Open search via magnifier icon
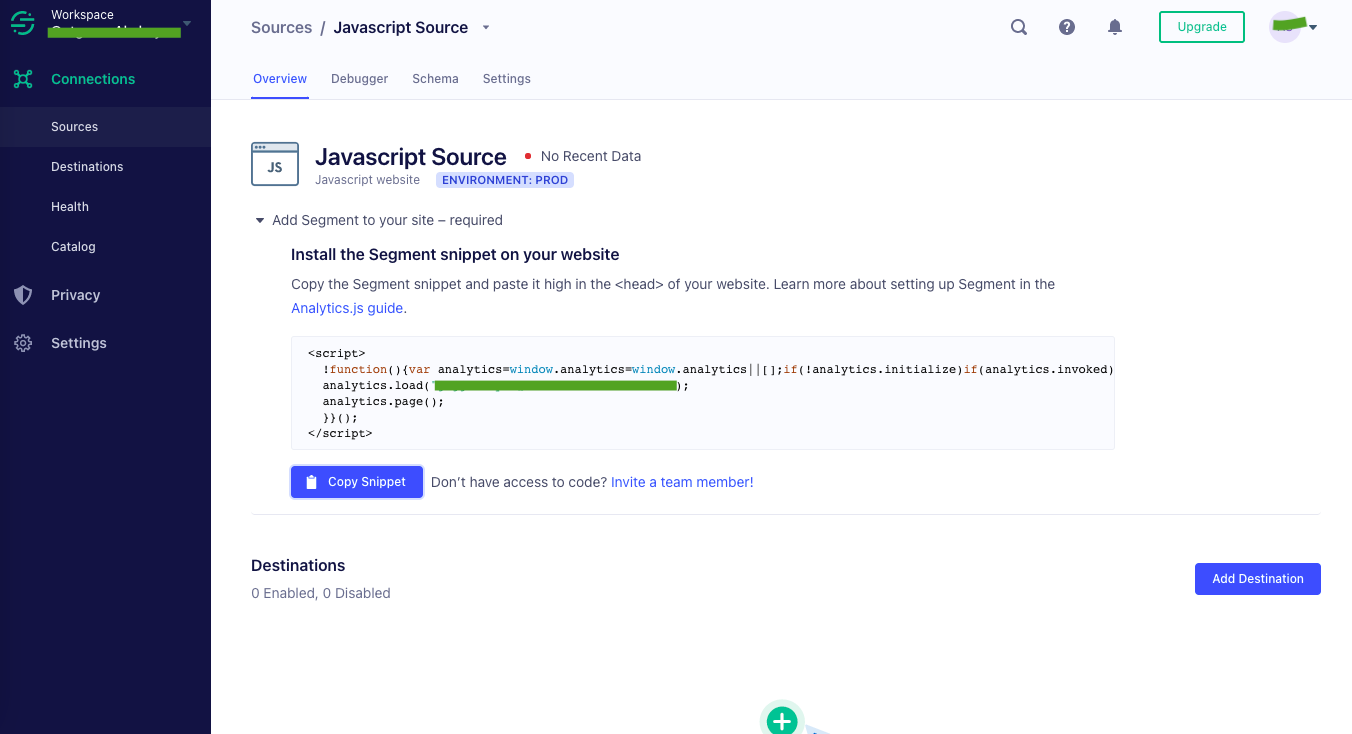Screen dimensions: 1352x734 point(1019,27)
